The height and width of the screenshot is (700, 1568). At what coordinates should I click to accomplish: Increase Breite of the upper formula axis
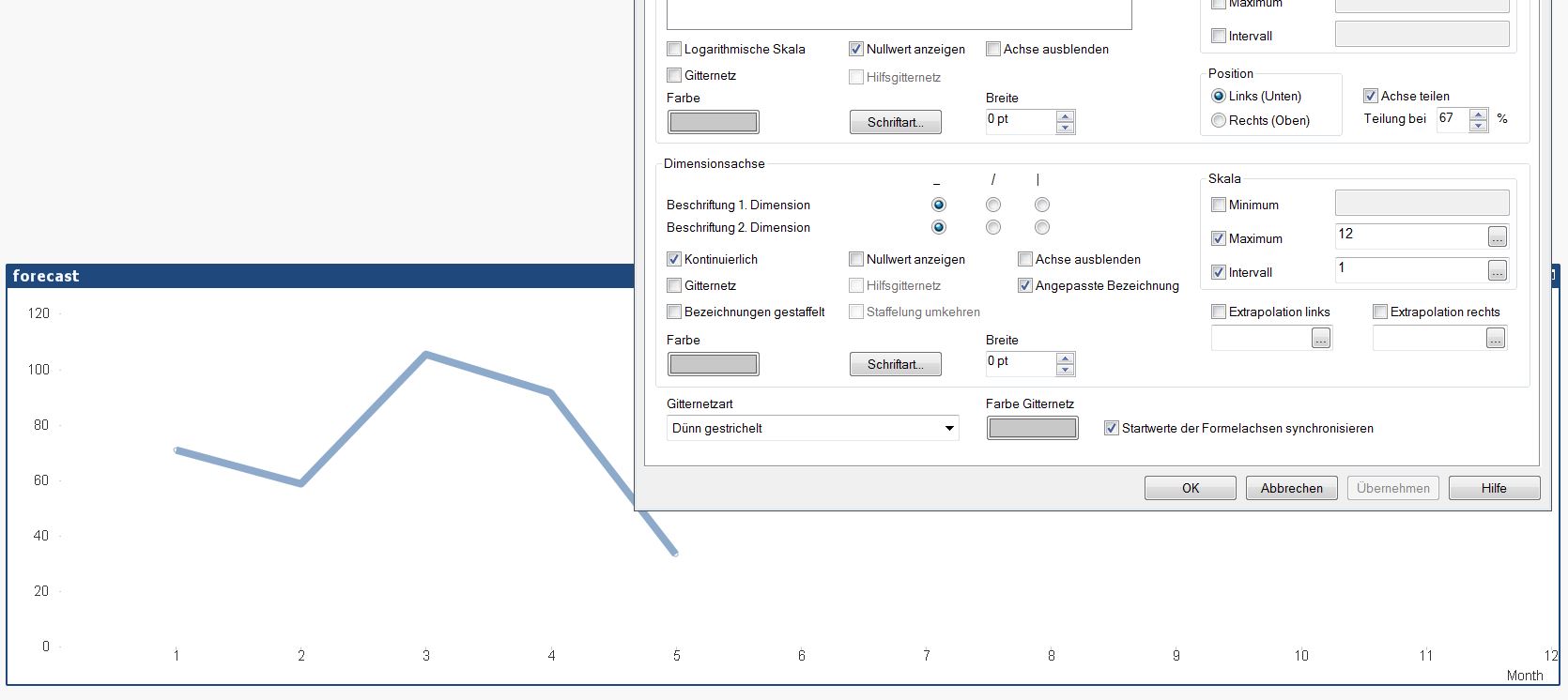coord(1065,115)
